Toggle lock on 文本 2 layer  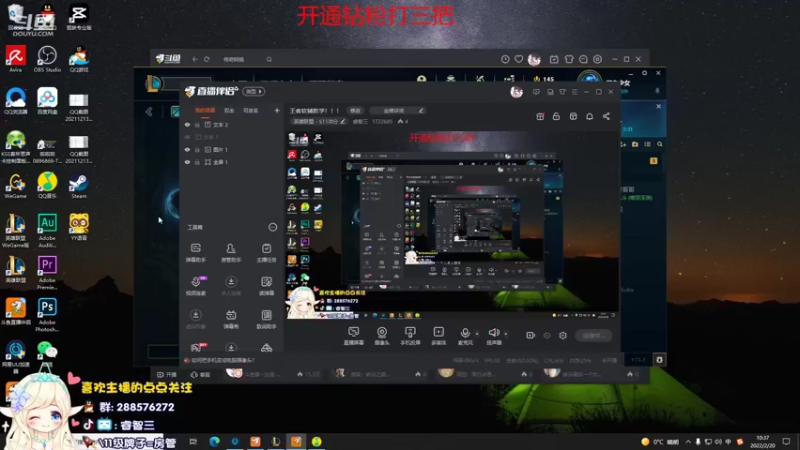pyautogui.click(x=197, y=124)
